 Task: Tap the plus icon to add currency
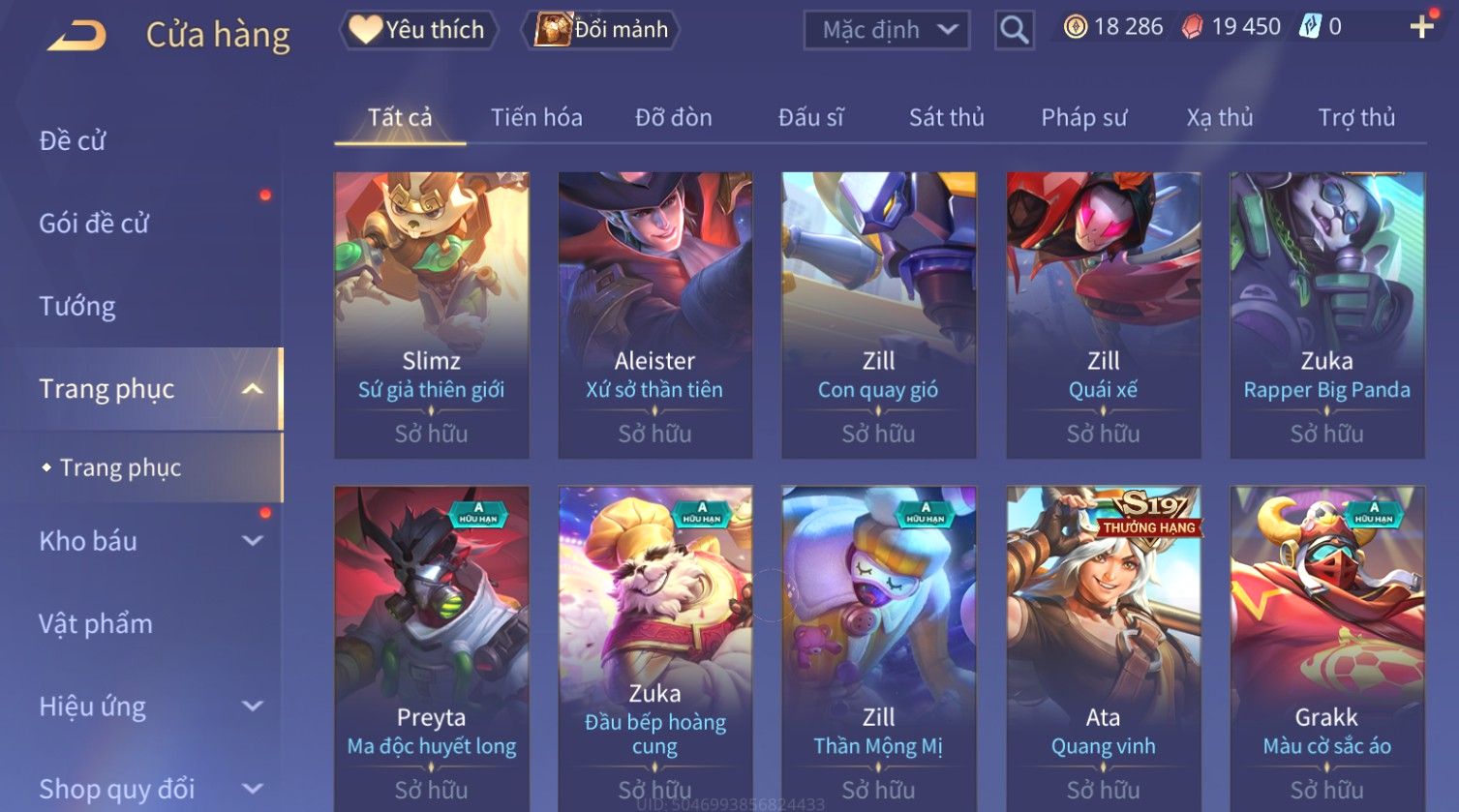[x=1421, y=27]
